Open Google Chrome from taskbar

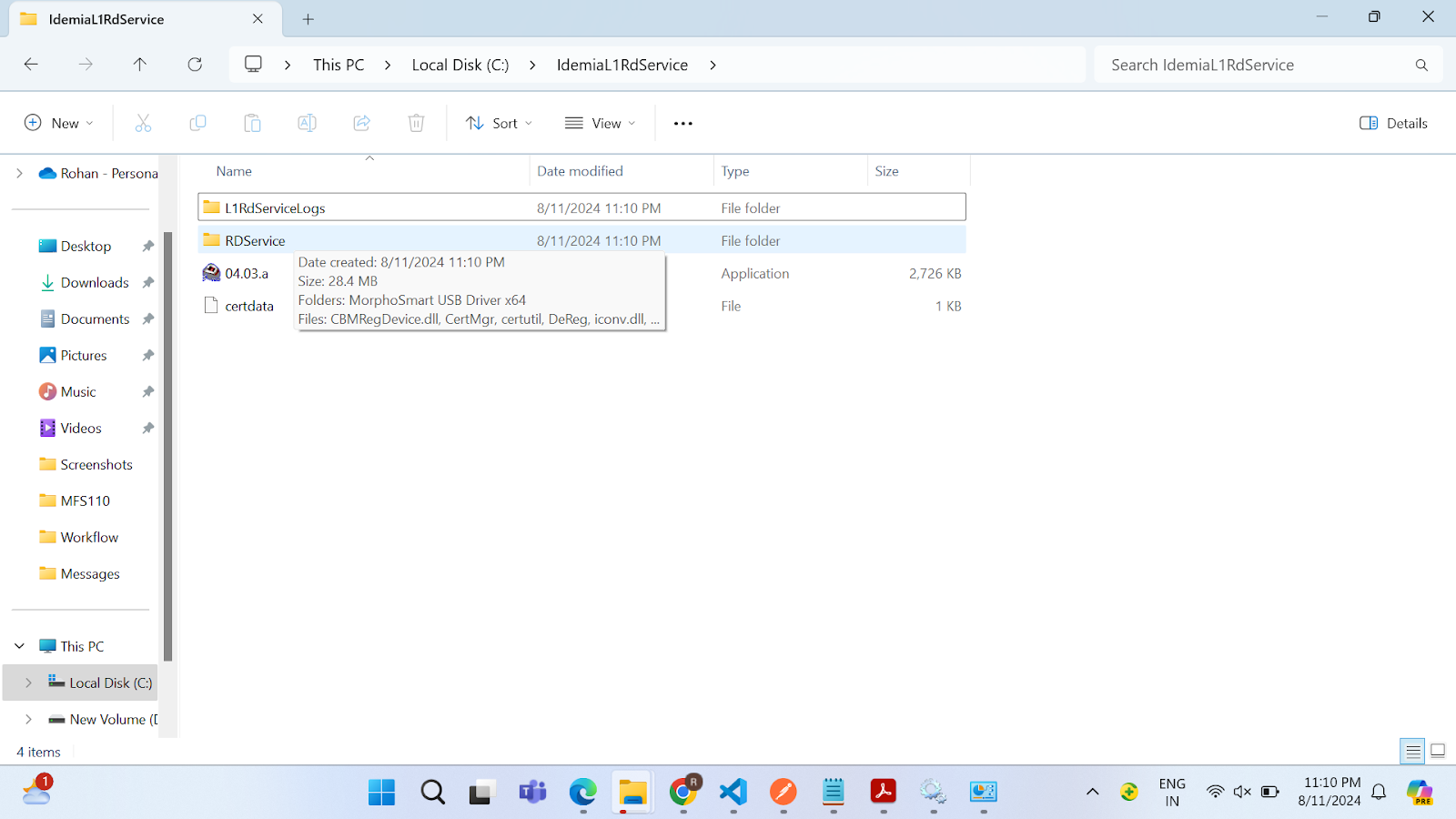pos(683,792)
